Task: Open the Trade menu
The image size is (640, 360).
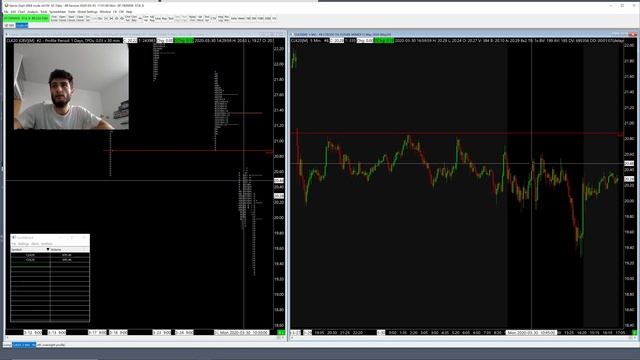Action: tap(71, 12)
